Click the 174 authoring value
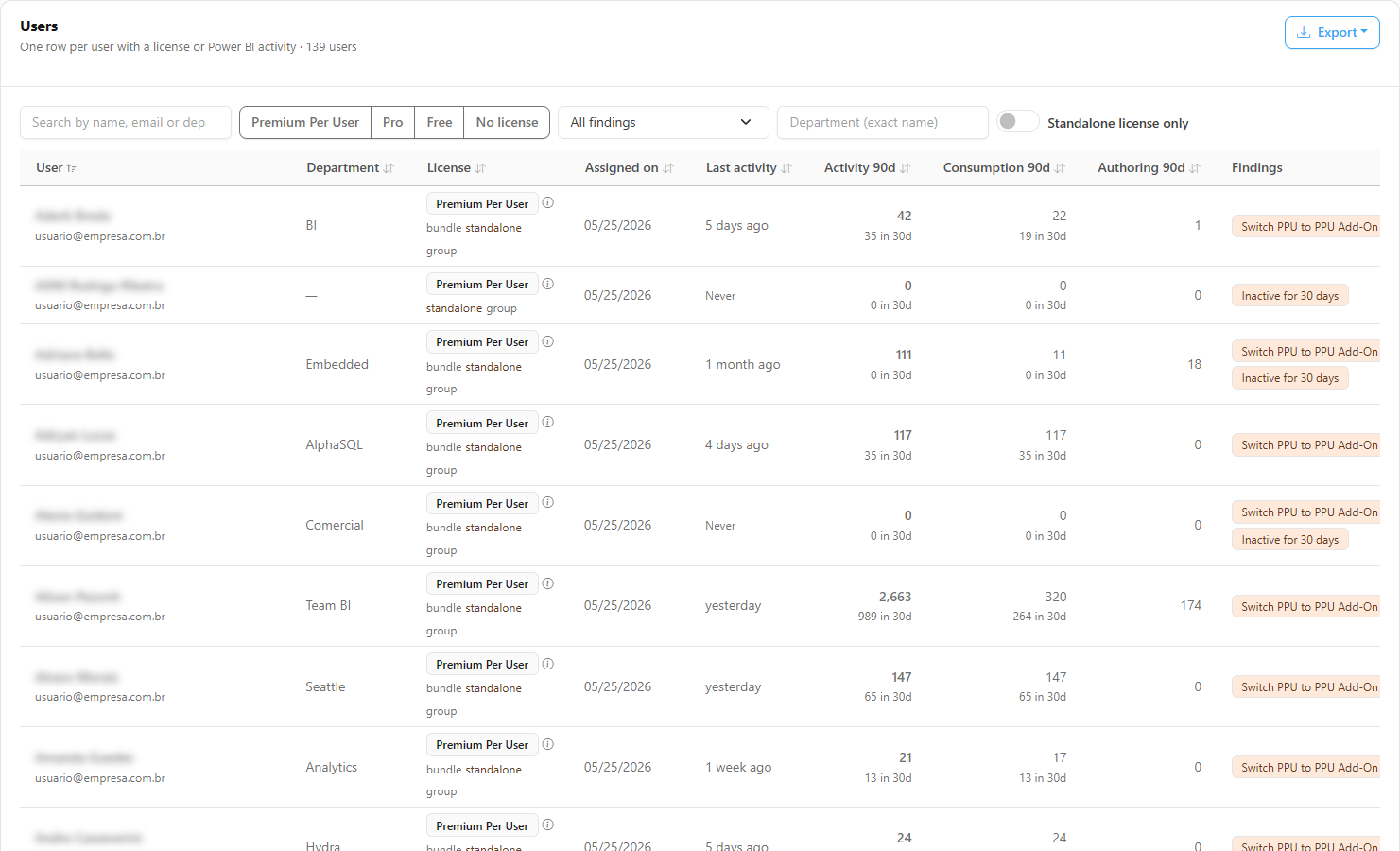Viewport: 1400px width, 851px height. (x=1190, y=605)
